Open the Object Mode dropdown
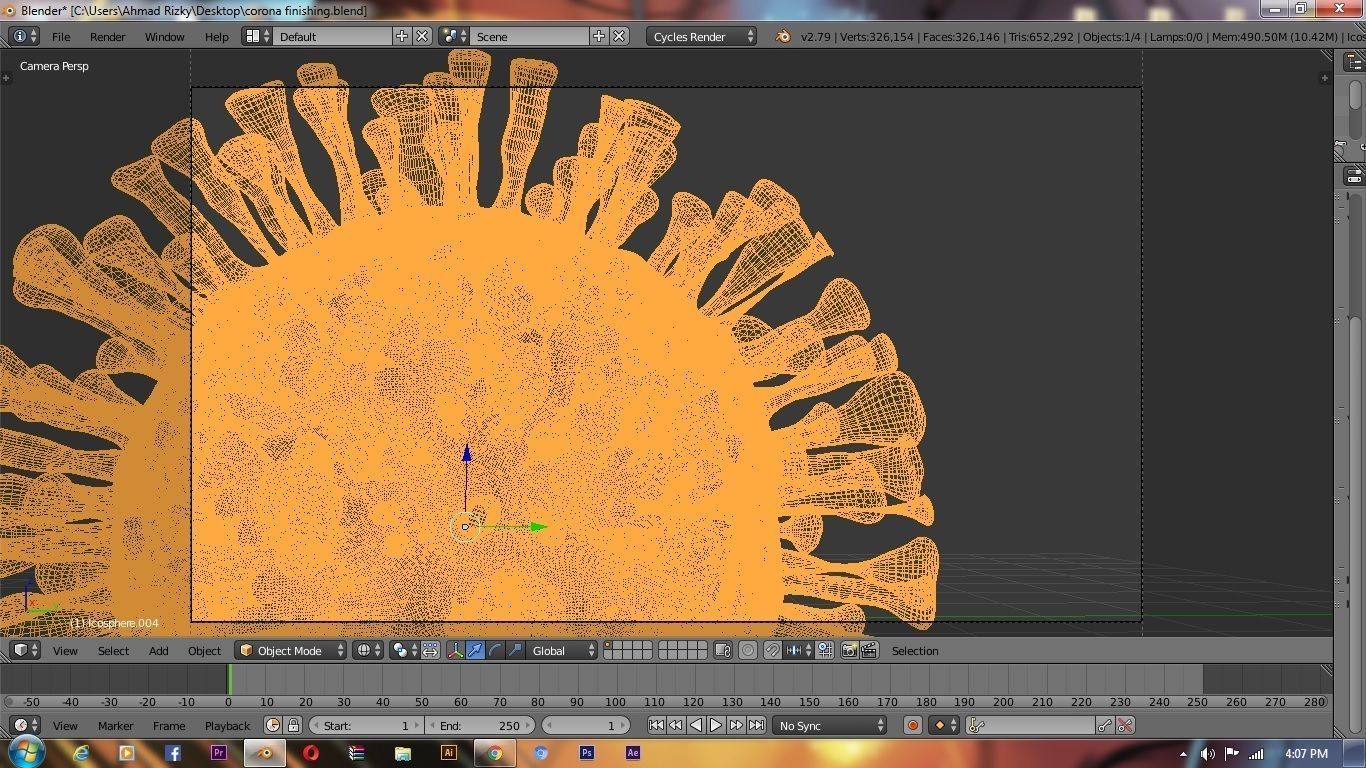Image resolution: width=1366 pixels, height=768 pixels. pyautogui.click(x=290, y=650)
